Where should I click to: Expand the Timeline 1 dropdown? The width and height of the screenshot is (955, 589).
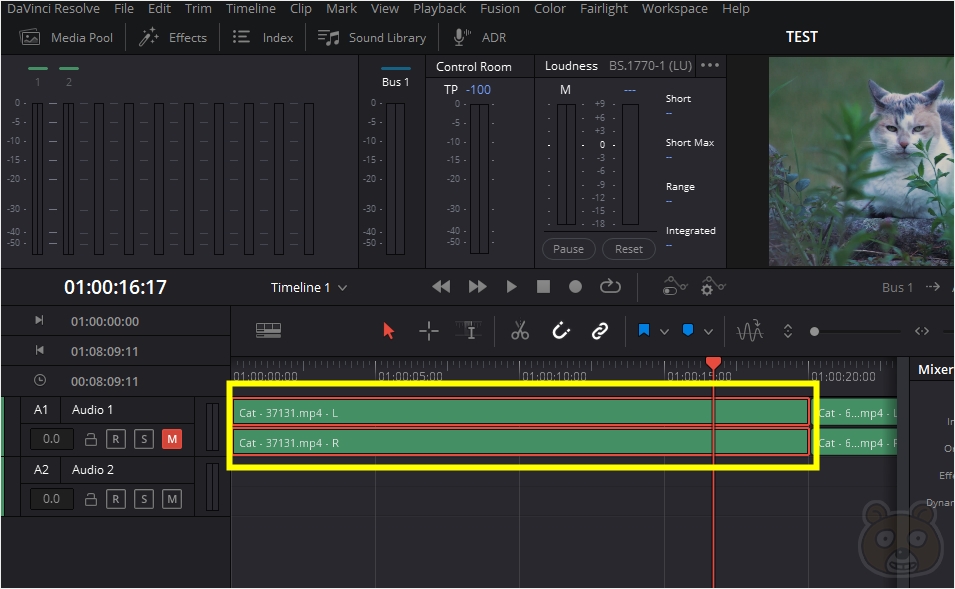(x=342, y=287)
